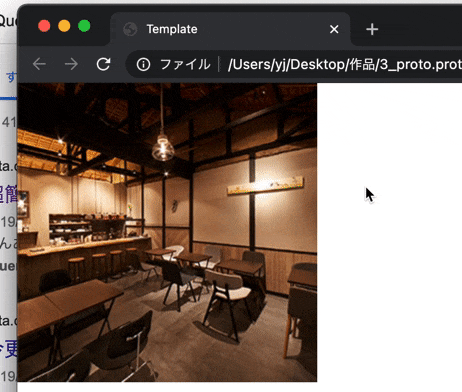462x392 pixels.
Task: Click the globe favicon on the Template tab
Action: 130,29
